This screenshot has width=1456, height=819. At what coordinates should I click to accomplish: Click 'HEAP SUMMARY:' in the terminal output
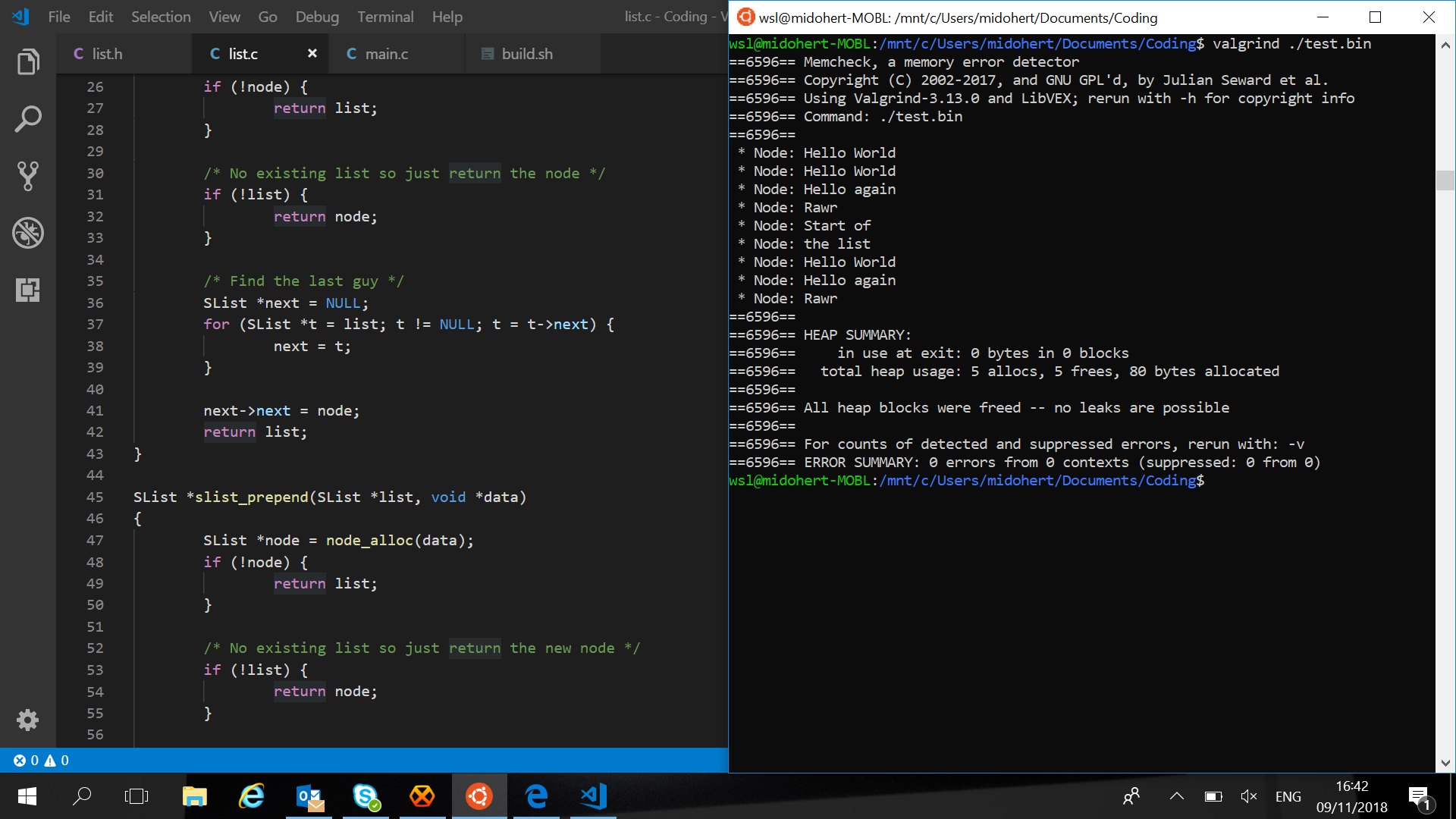coord(858,334)
